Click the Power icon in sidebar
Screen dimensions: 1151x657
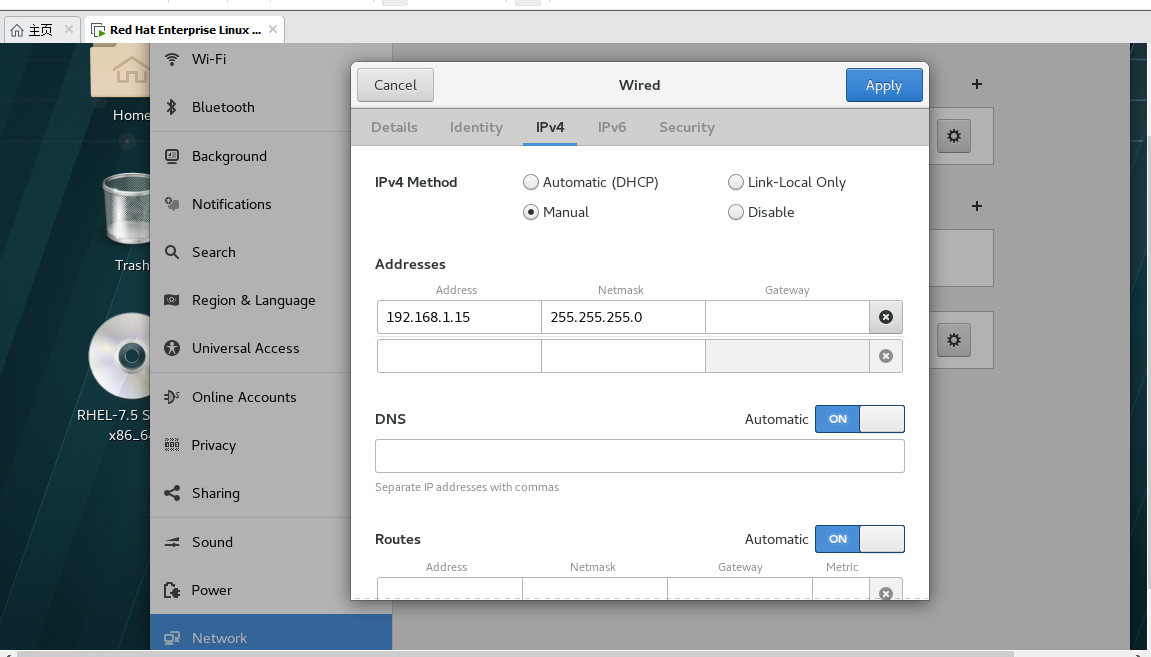pyautogui.click(x=172, y=590)
